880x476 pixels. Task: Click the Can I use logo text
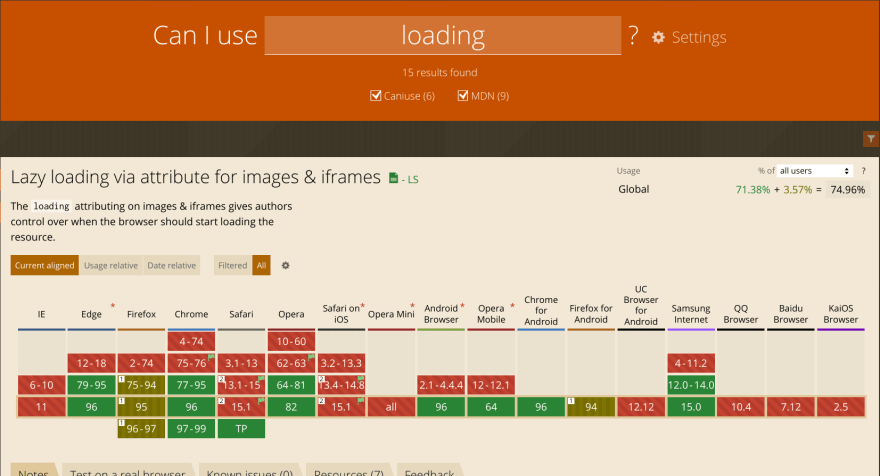(205, 35)
